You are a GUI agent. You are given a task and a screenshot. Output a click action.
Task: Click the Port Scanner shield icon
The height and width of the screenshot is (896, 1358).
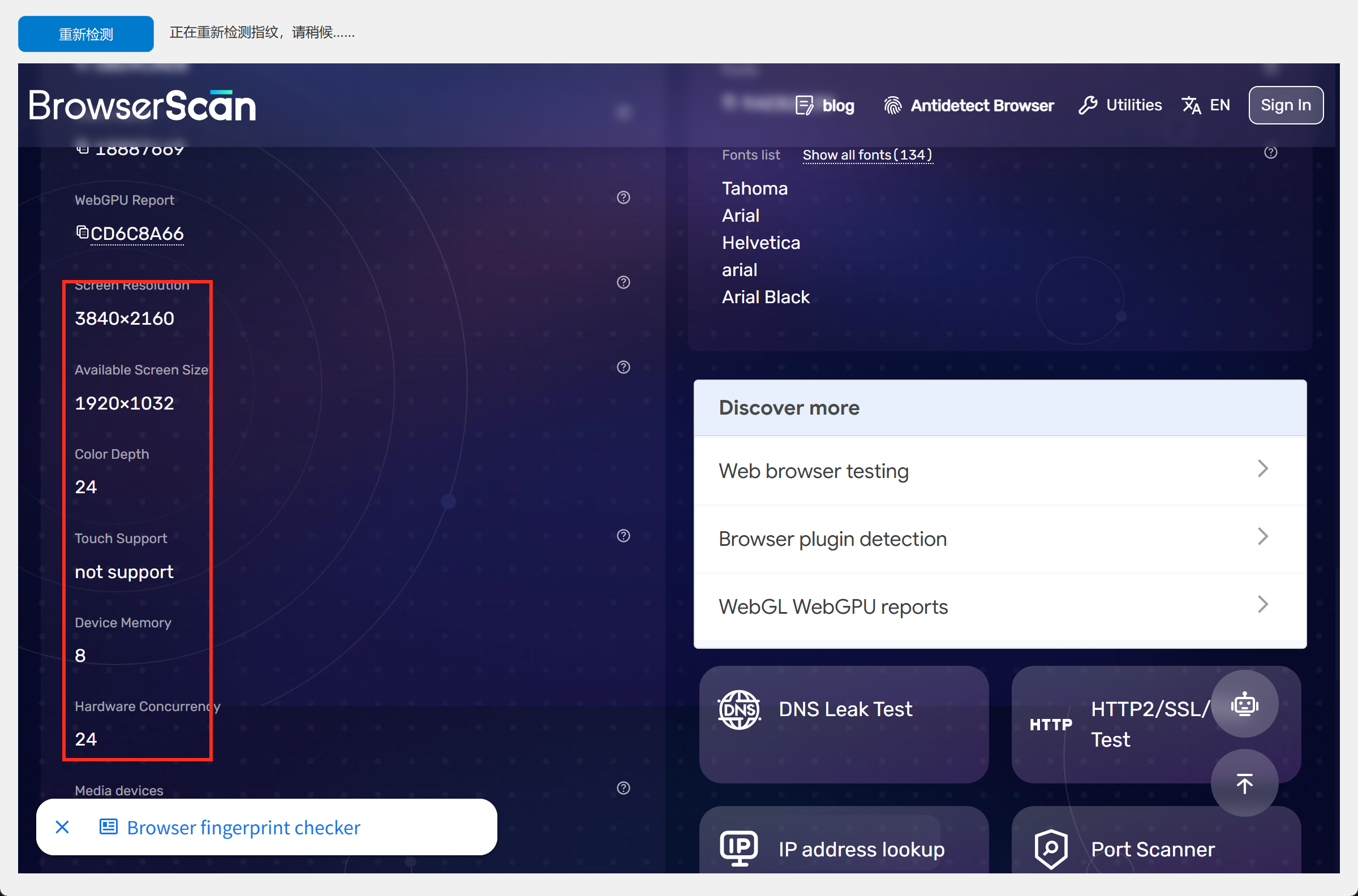point(1051,849)
